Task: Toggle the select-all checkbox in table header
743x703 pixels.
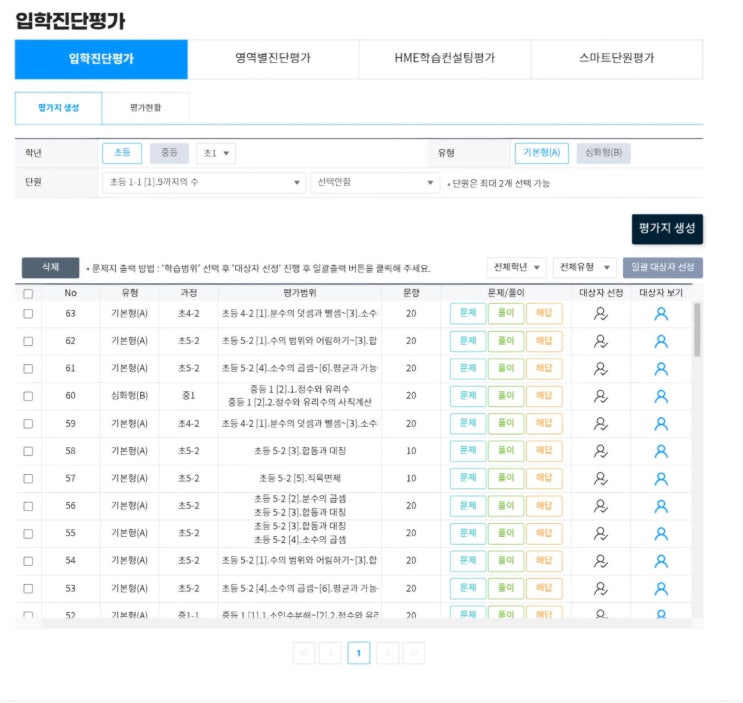Action: [x=28, y=293]
